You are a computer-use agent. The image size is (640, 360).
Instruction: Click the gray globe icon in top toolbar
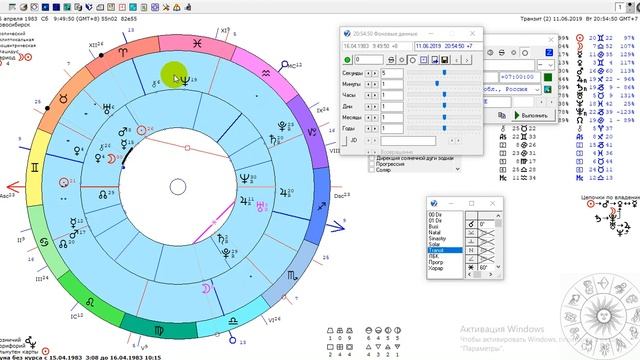click(23, 7)
